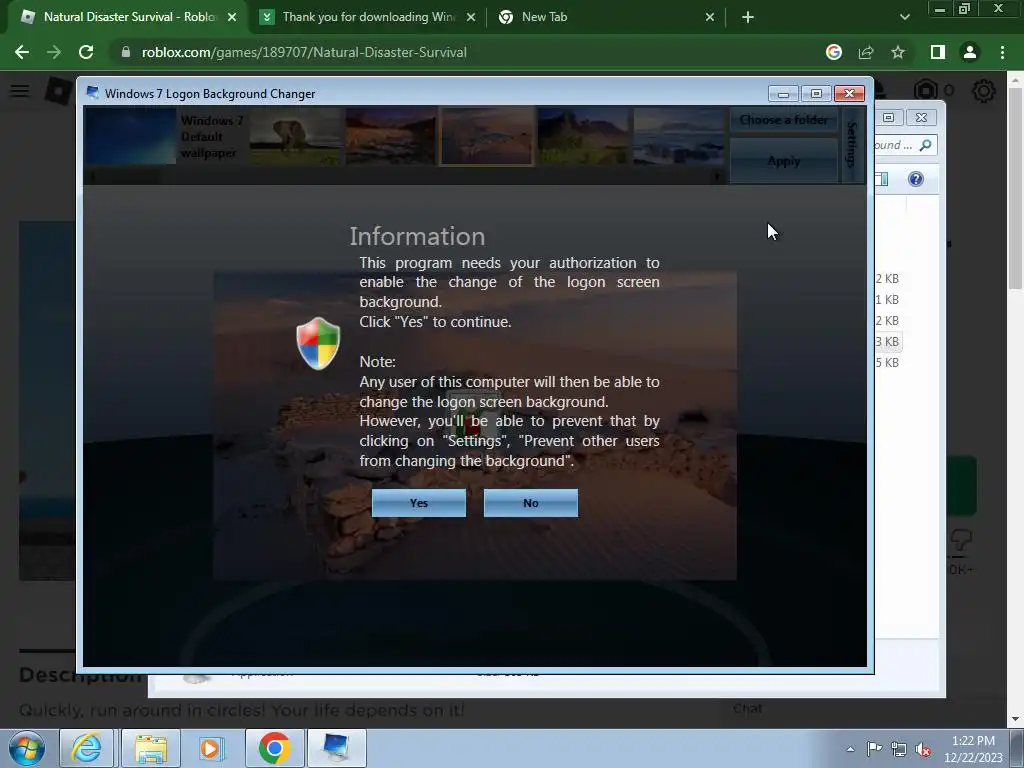Select the sunset landscape wallpaper thumbnail after elephant
Viewport: 1024px width, 768px height.
pos(391,136)
